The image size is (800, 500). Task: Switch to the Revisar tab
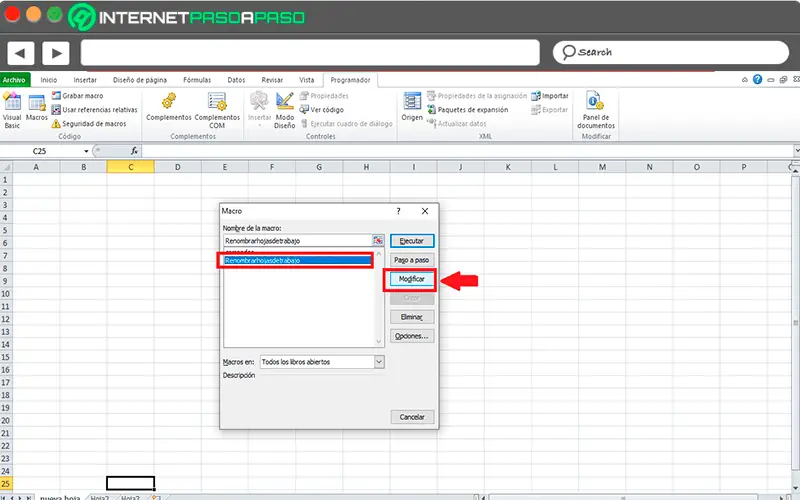(x=272, y=80)
